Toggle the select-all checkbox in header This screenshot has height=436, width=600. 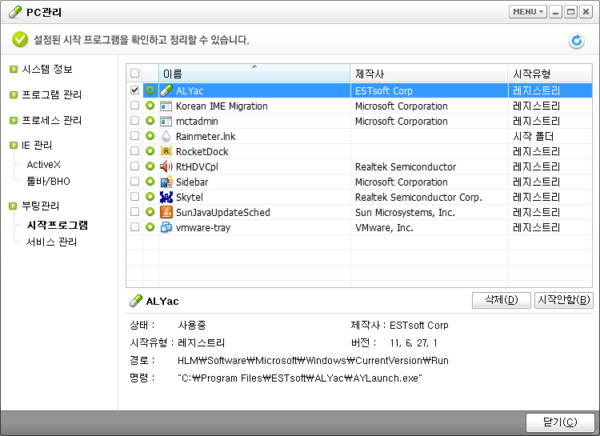tap(135, 74)
